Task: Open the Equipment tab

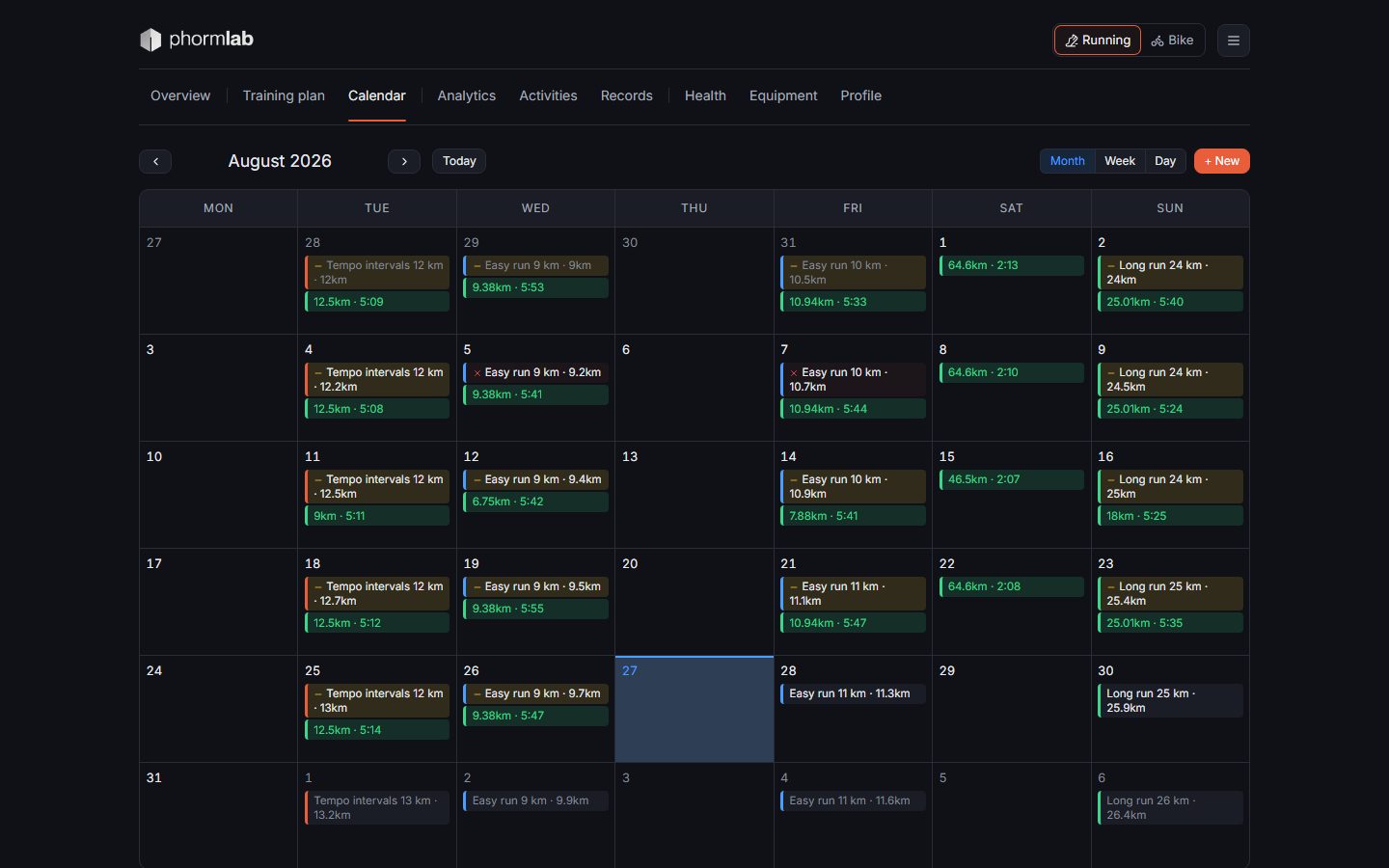Action: [783, 95]
